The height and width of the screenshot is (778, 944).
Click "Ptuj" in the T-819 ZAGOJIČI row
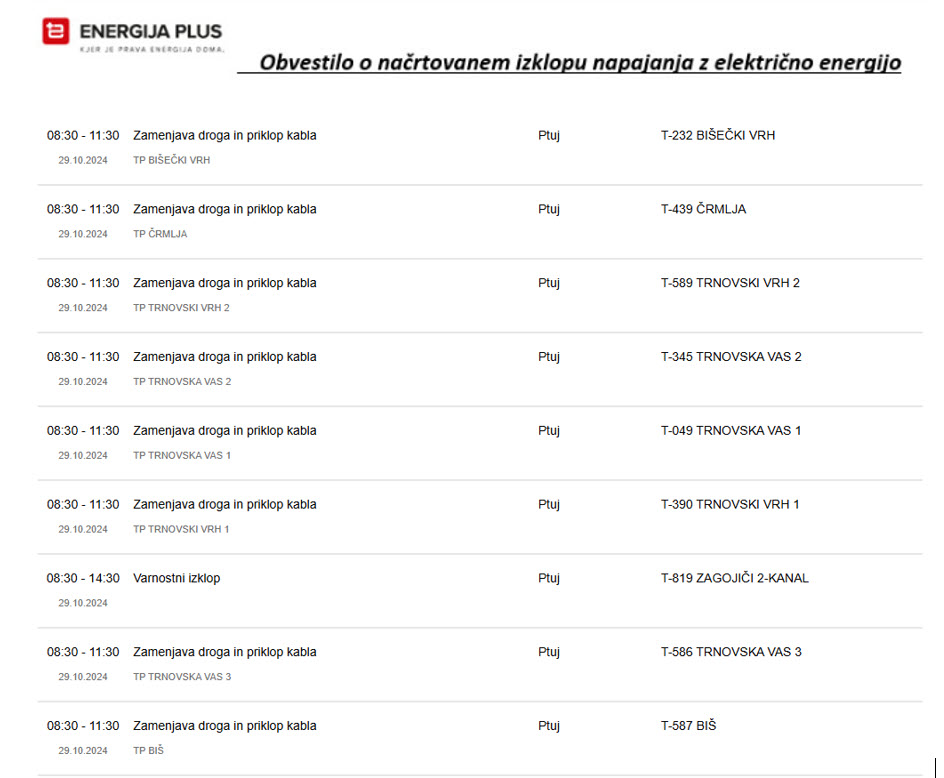549,579
